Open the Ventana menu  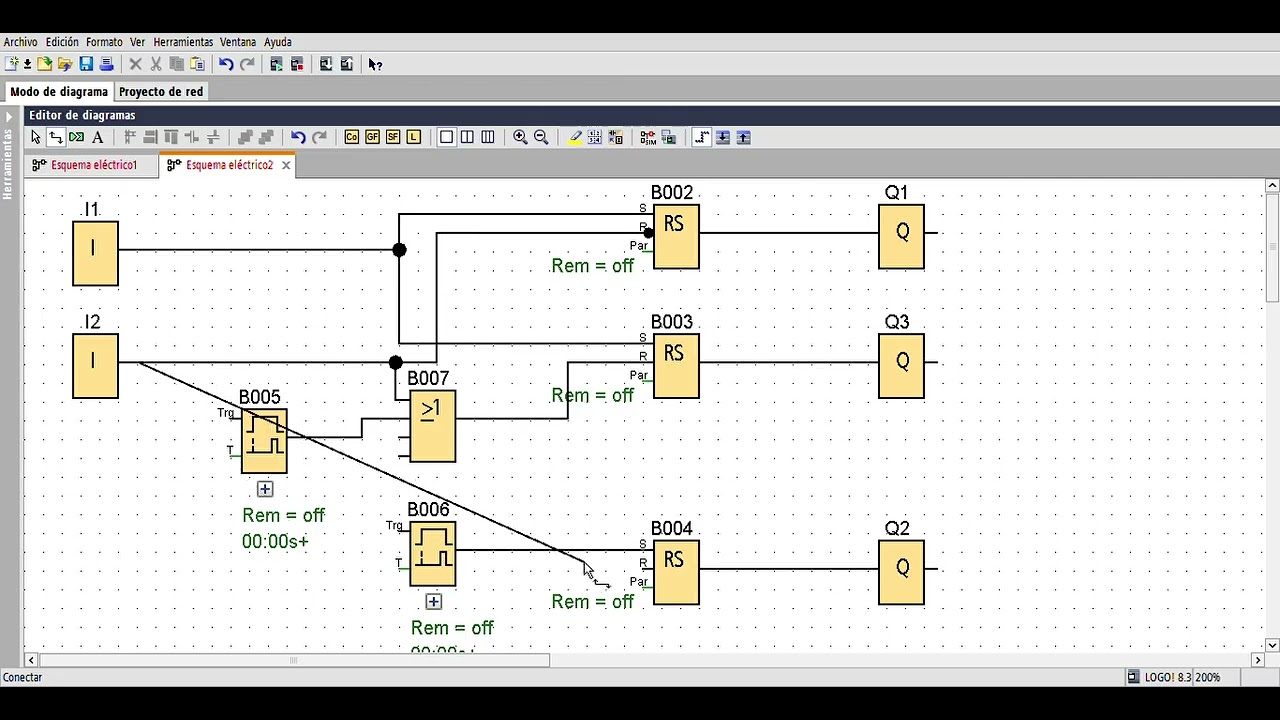238,42
